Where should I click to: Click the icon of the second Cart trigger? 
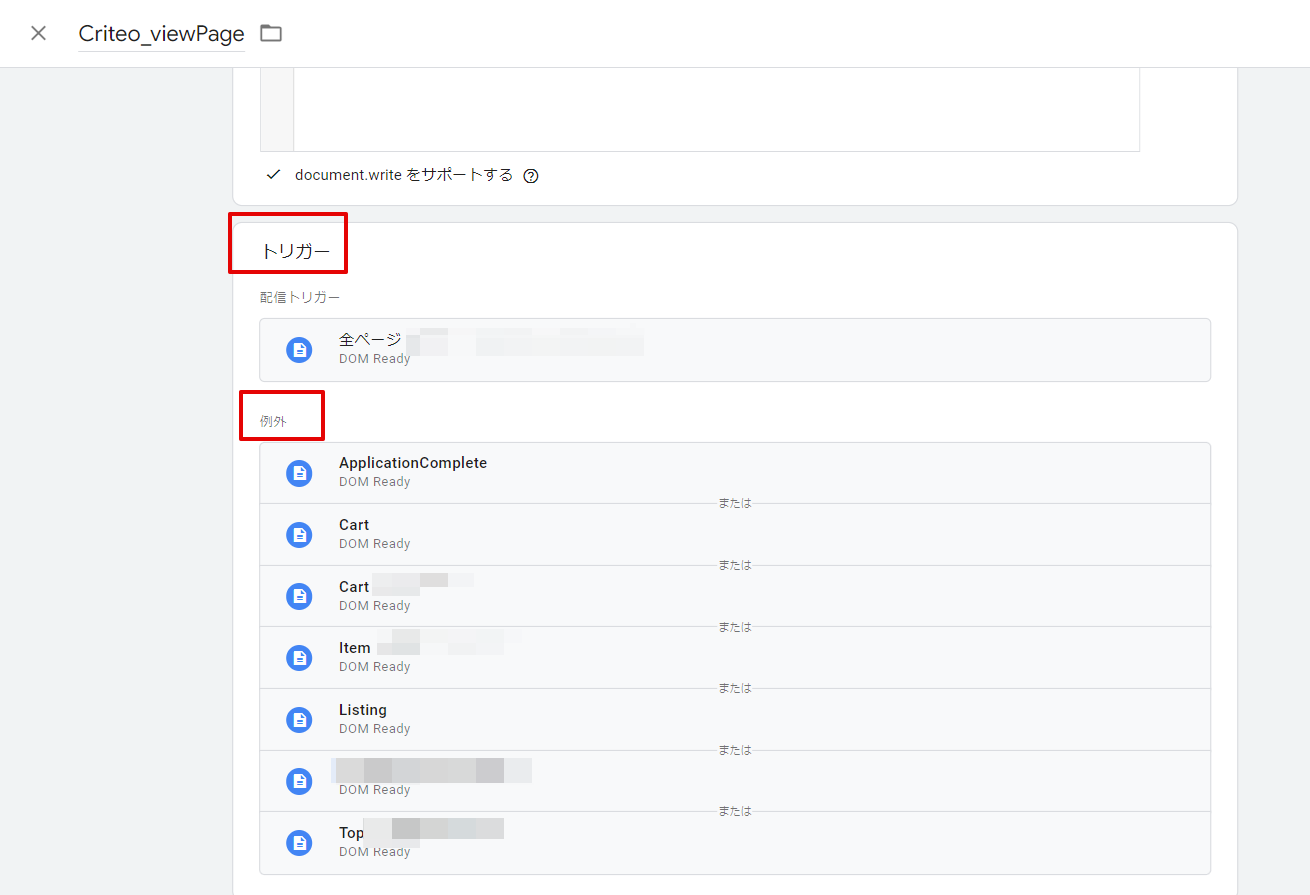pyautogui.click(x=299, y=597)
